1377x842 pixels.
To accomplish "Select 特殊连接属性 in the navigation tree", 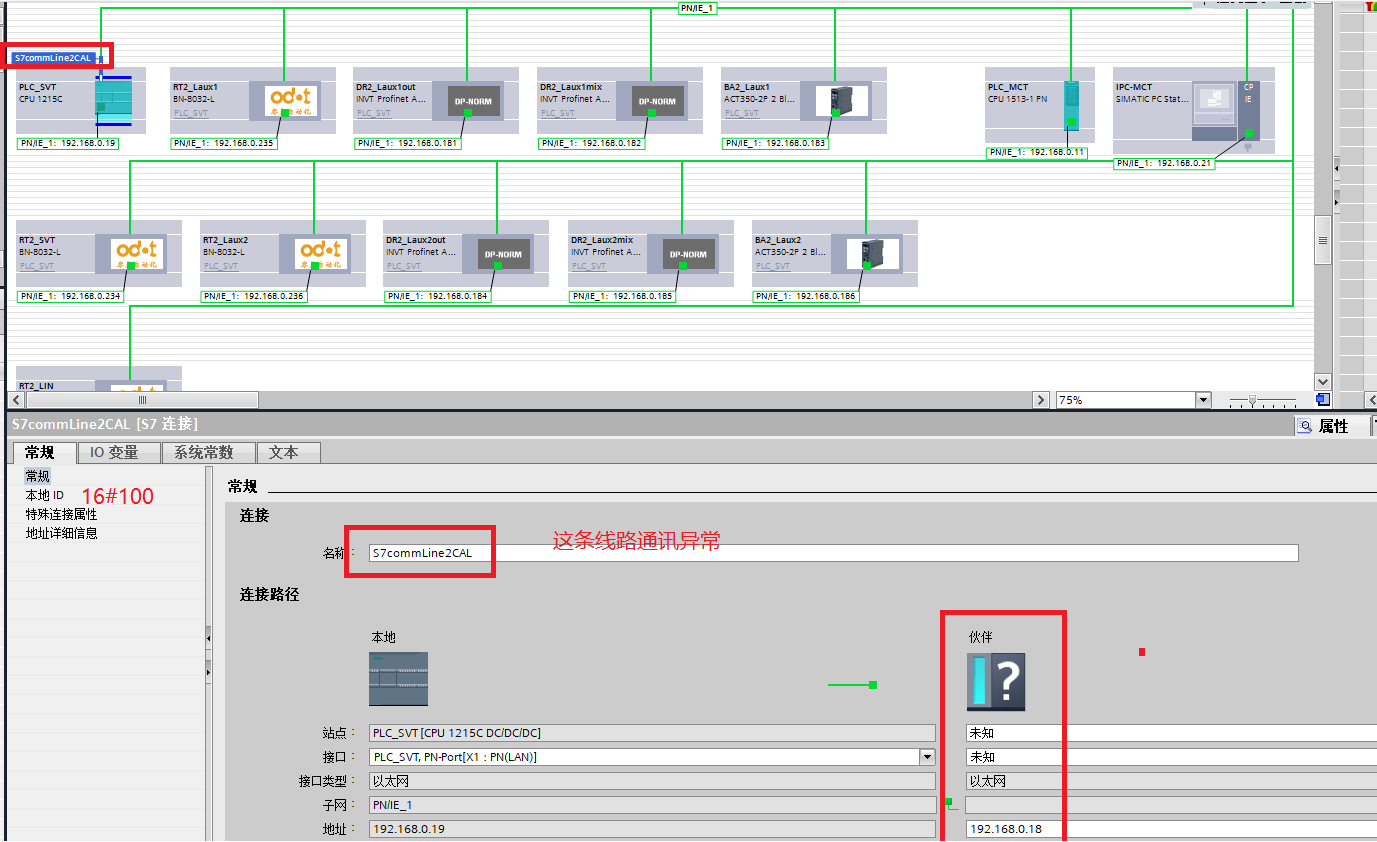I will point(61,514).
